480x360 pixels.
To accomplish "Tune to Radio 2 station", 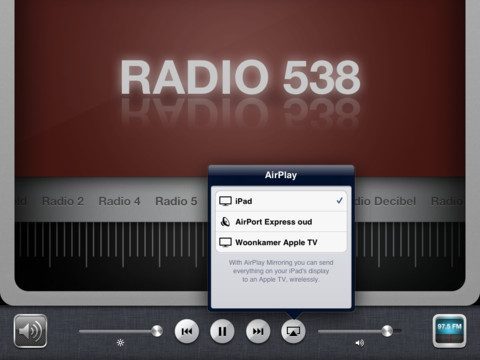I will (63, 201).
